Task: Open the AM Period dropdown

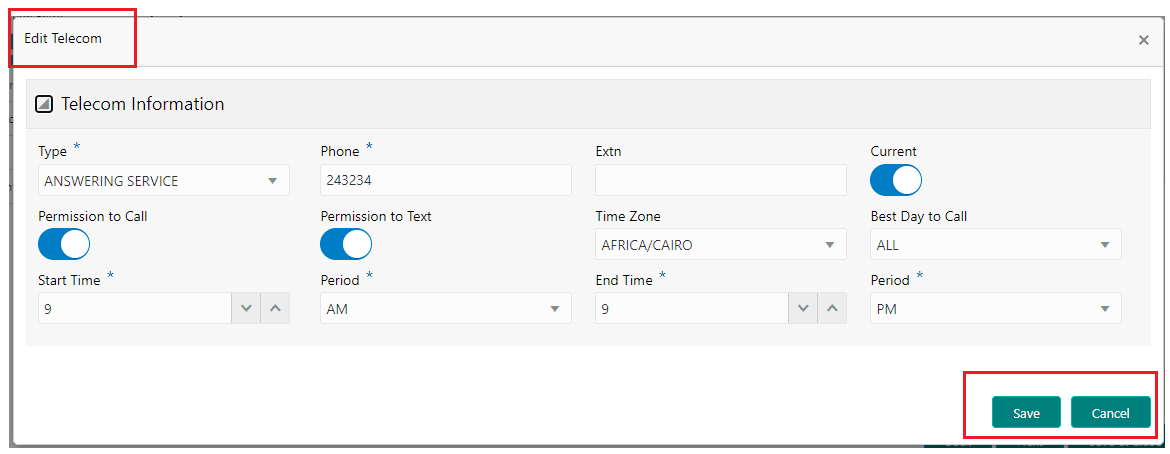Action: click(445, 309)
